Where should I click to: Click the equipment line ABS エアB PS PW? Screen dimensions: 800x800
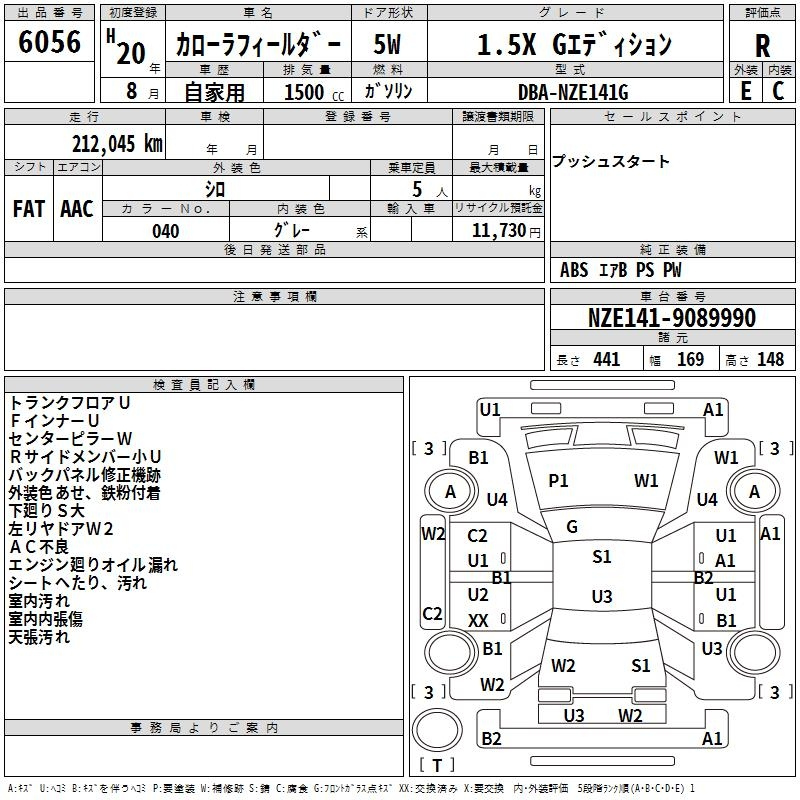click(x=621, y=270)
